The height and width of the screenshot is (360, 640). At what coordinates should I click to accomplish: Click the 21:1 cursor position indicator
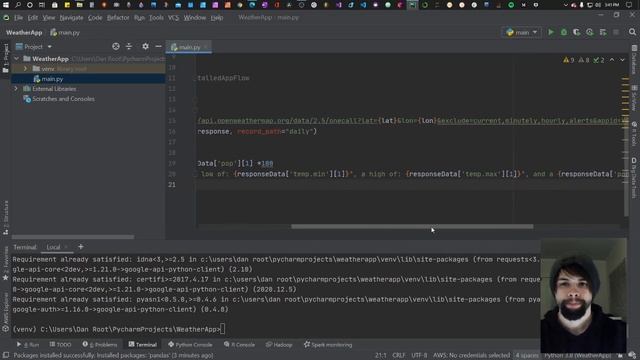point(380,356)
